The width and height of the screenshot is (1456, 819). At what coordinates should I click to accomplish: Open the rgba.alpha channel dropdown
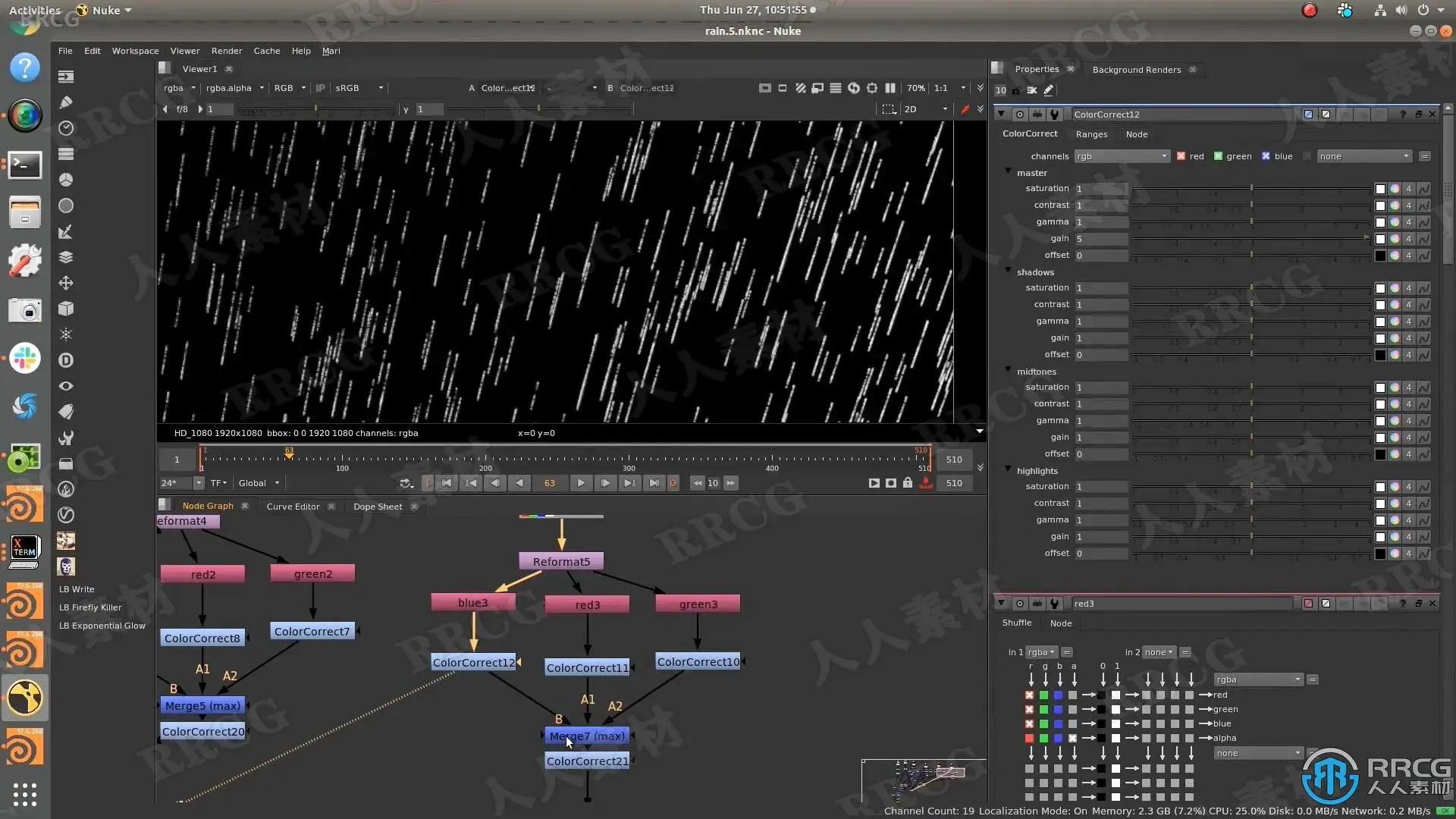click(235, 88)
